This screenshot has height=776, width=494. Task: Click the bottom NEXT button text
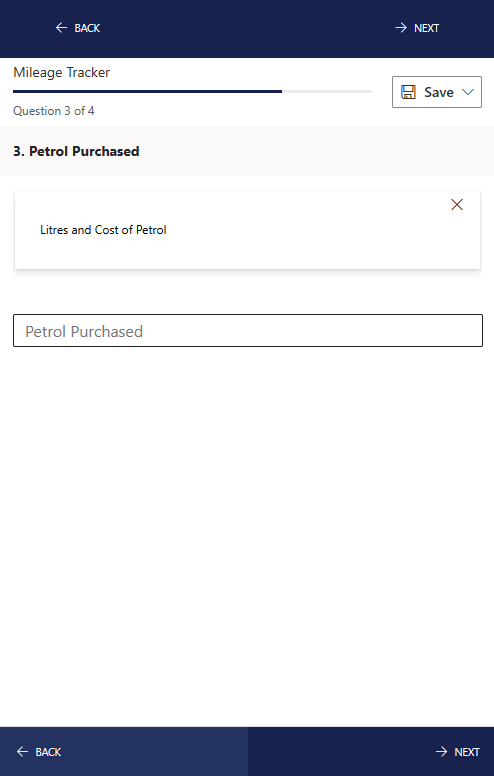pyautogui.click(x=467, y=752)
